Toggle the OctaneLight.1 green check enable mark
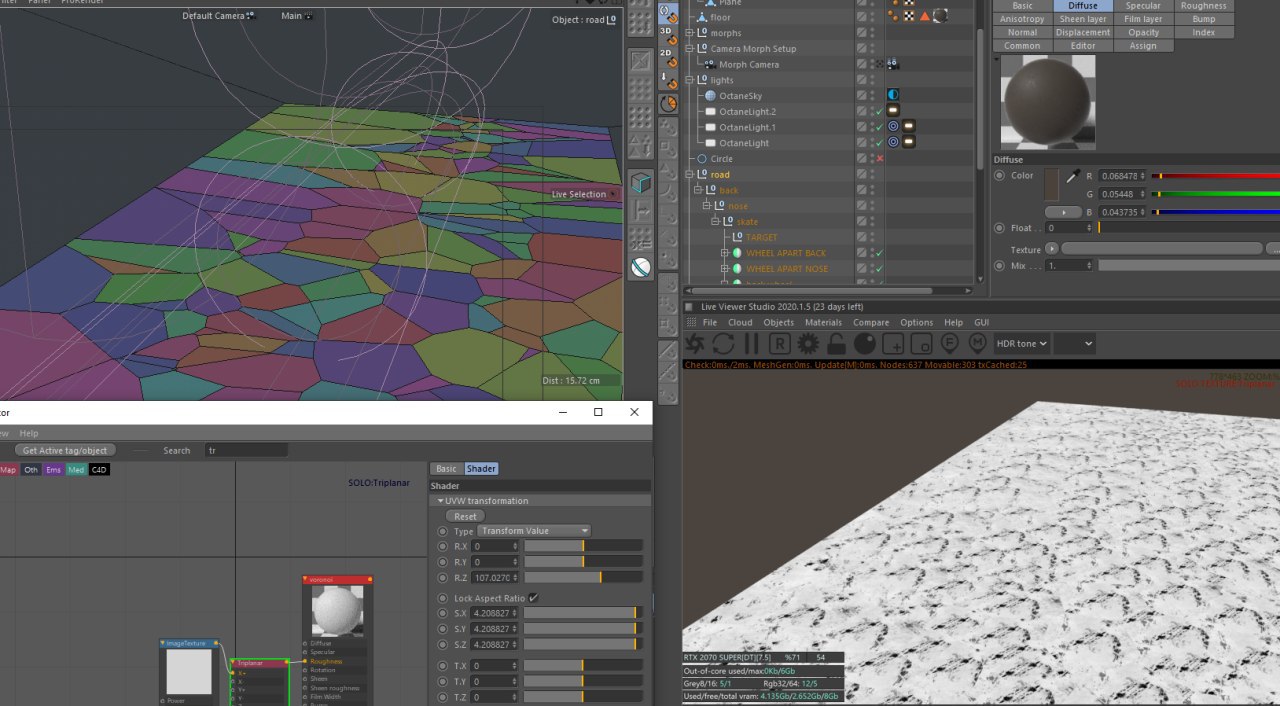 [x=879, y=127]
